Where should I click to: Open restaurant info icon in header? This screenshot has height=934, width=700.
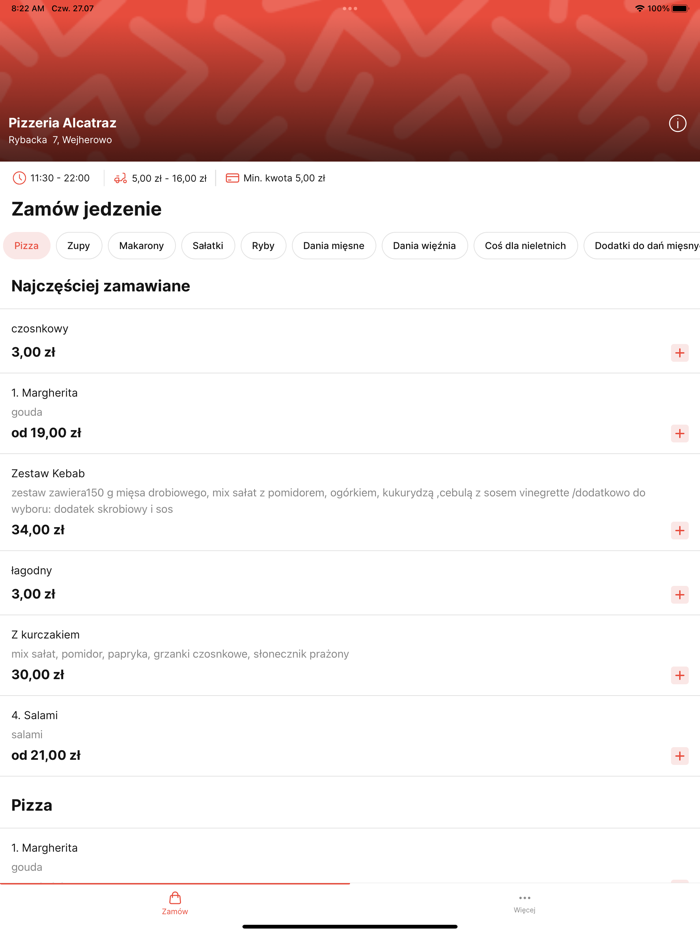pyautogui.click(x=677, y=123)
